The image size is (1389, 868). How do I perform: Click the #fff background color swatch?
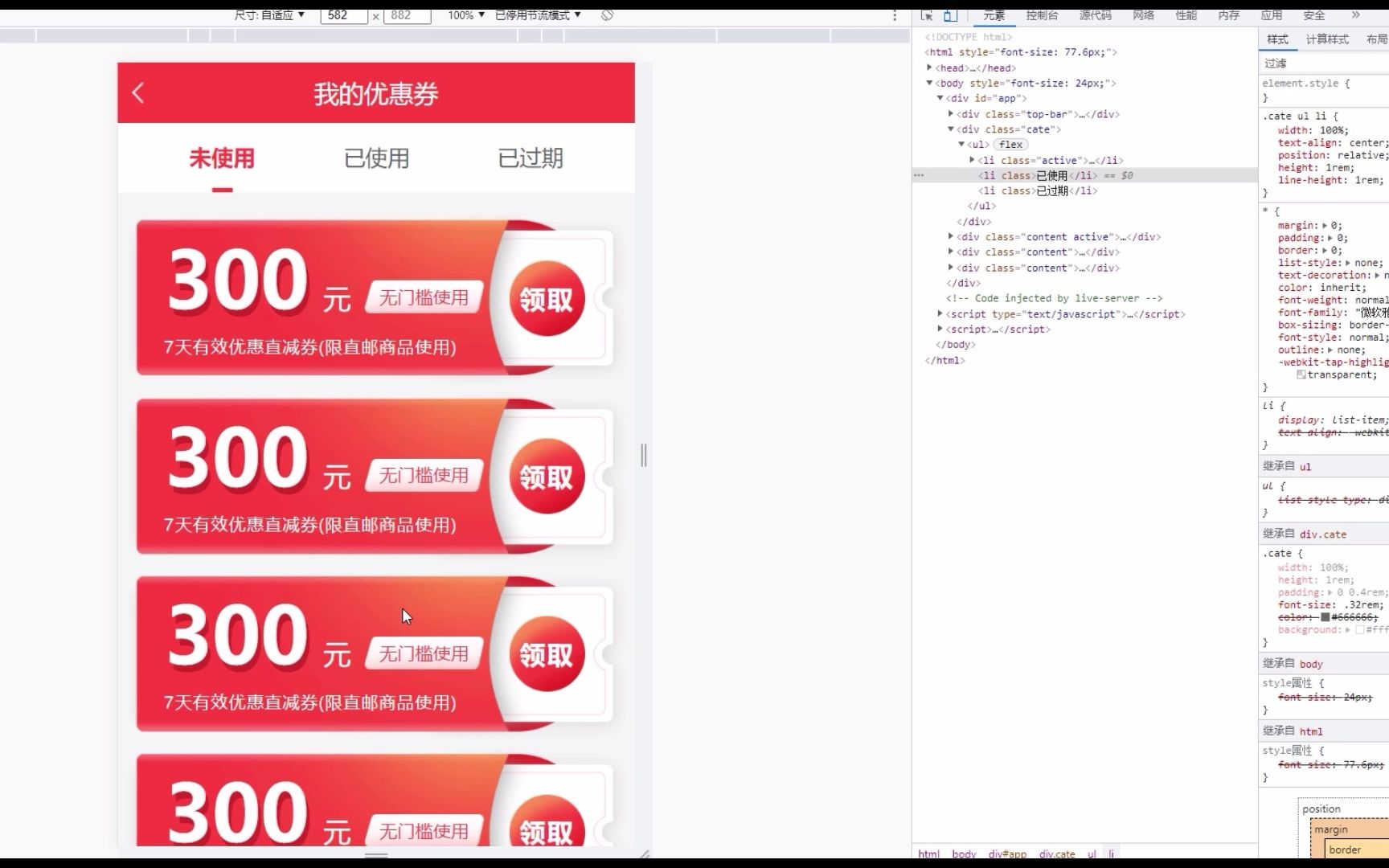(x=1360, y=629)
